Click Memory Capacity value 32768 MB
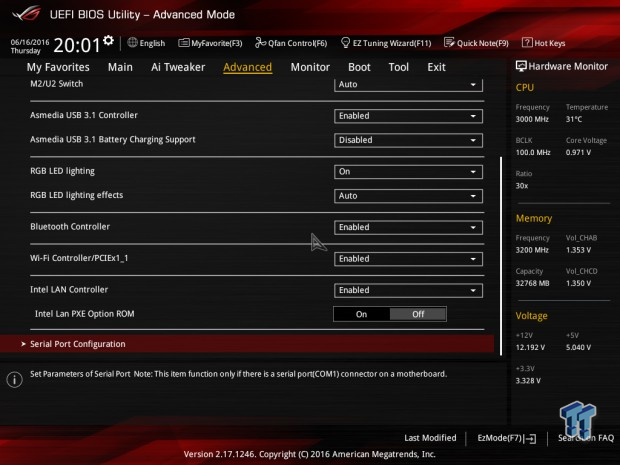This screenshot has height=465, width=620. click(x=532, y=283)
